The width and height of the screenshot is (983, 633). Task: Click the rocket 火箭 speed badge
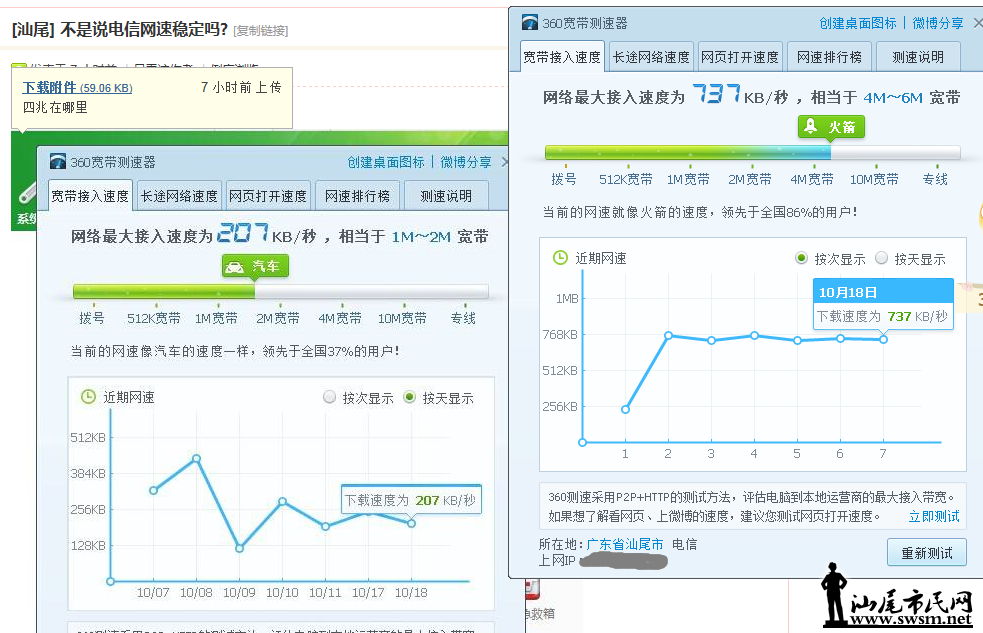click(831, 127)
